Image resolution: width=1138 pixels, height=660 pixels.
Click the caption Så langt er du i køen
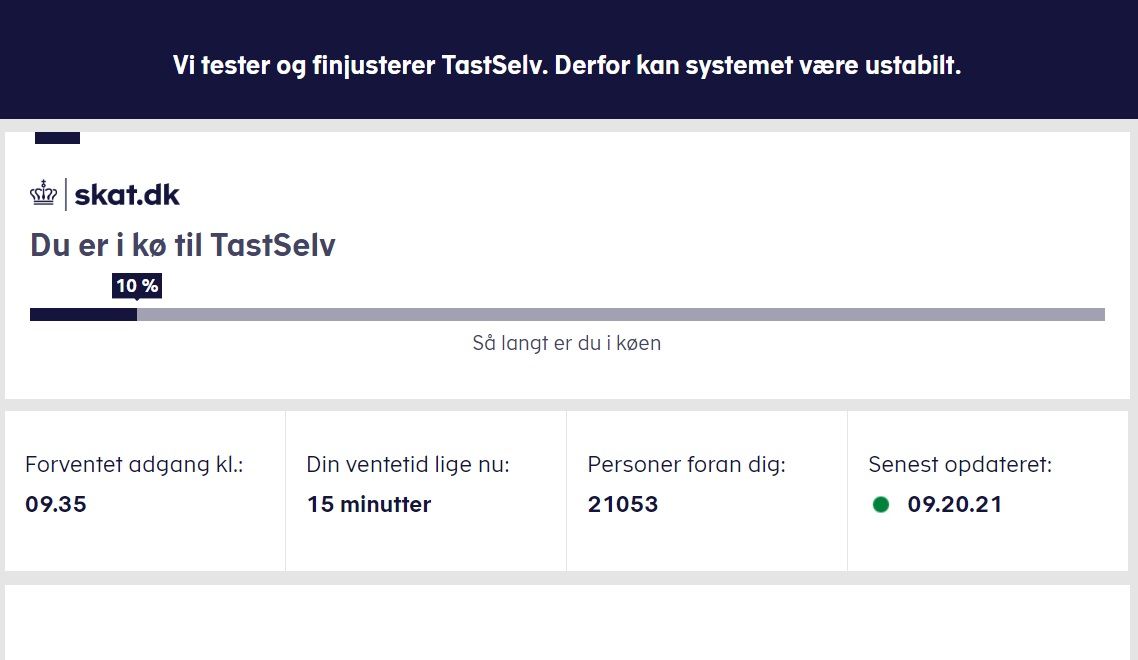pyautogui.click(x=567, y=343)
